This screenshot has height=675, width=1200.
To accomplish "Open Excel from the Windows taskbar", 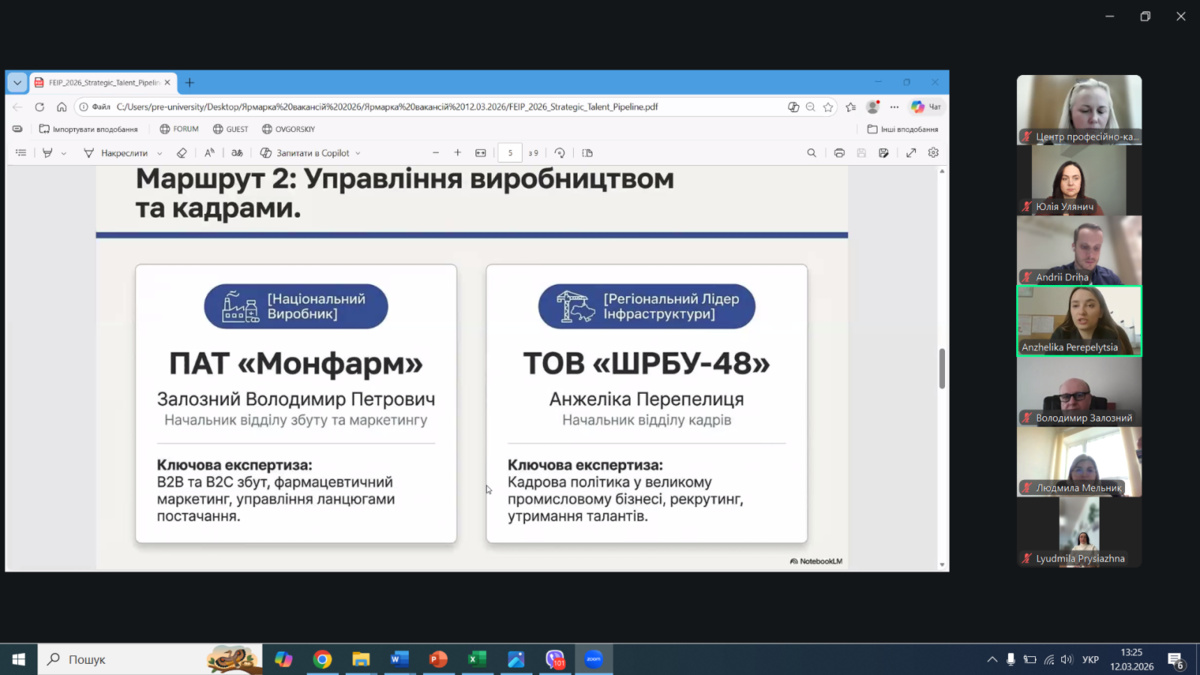I will click(x=477, y=659).
